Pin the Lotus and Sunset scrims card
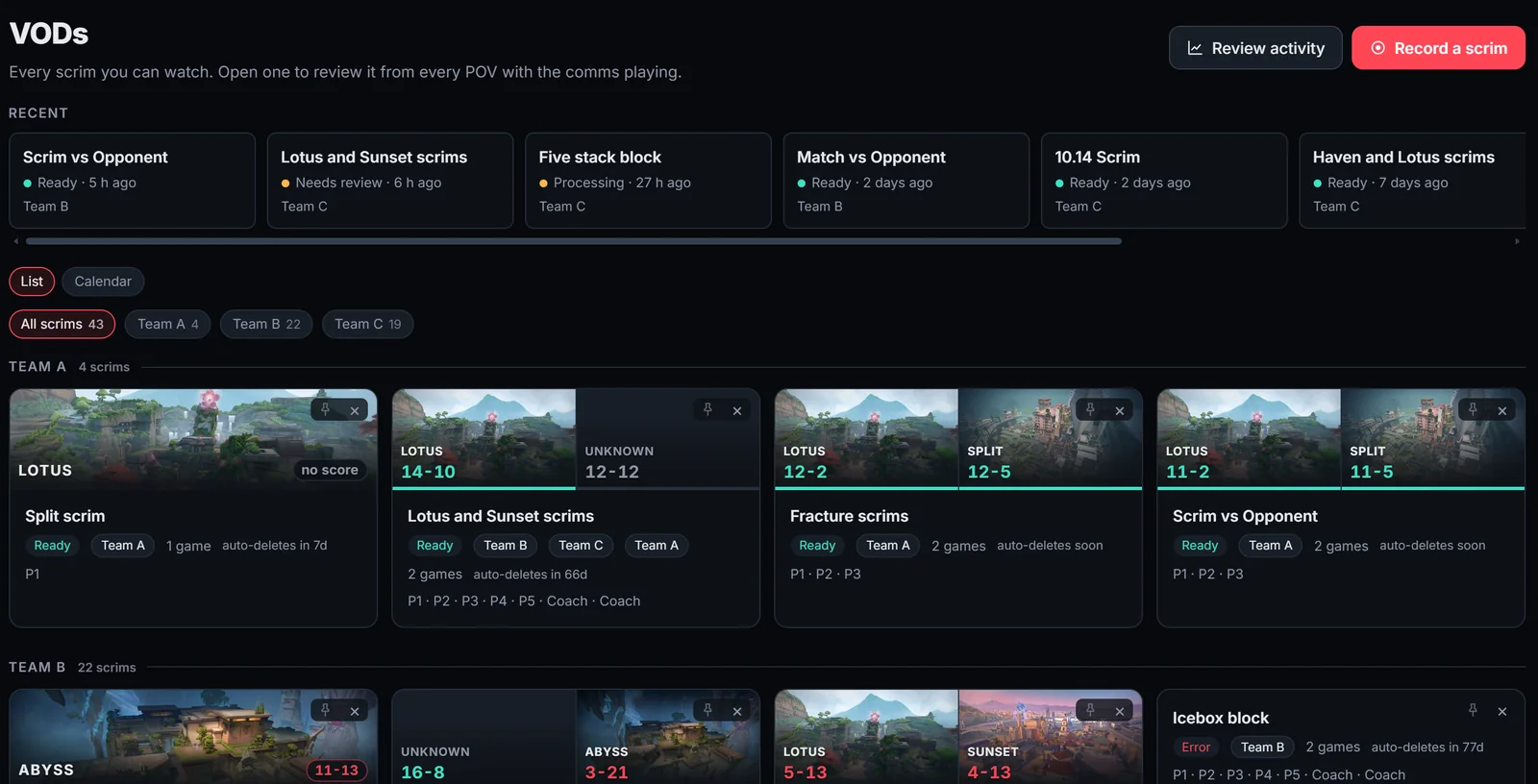 [x=708, y=410]
